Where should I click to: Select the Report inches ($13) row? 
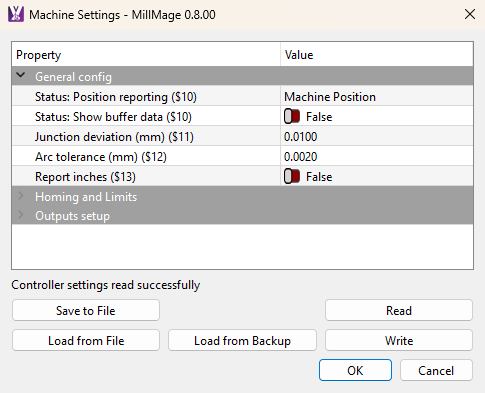(x=242, y=177)
